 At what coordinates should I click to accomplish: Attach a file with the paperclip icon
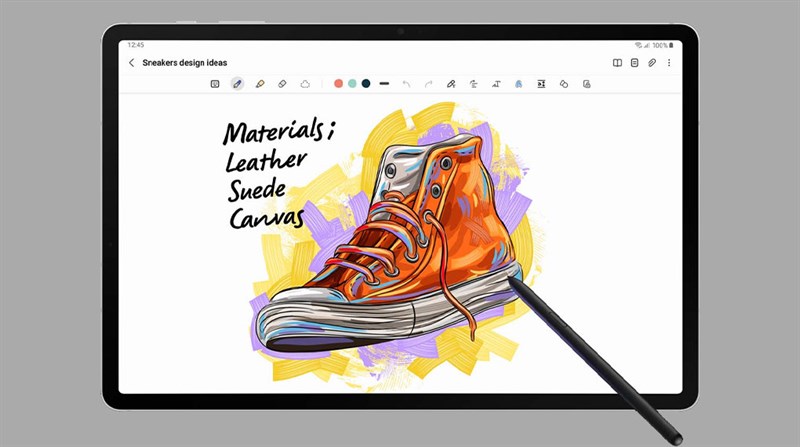651,63
